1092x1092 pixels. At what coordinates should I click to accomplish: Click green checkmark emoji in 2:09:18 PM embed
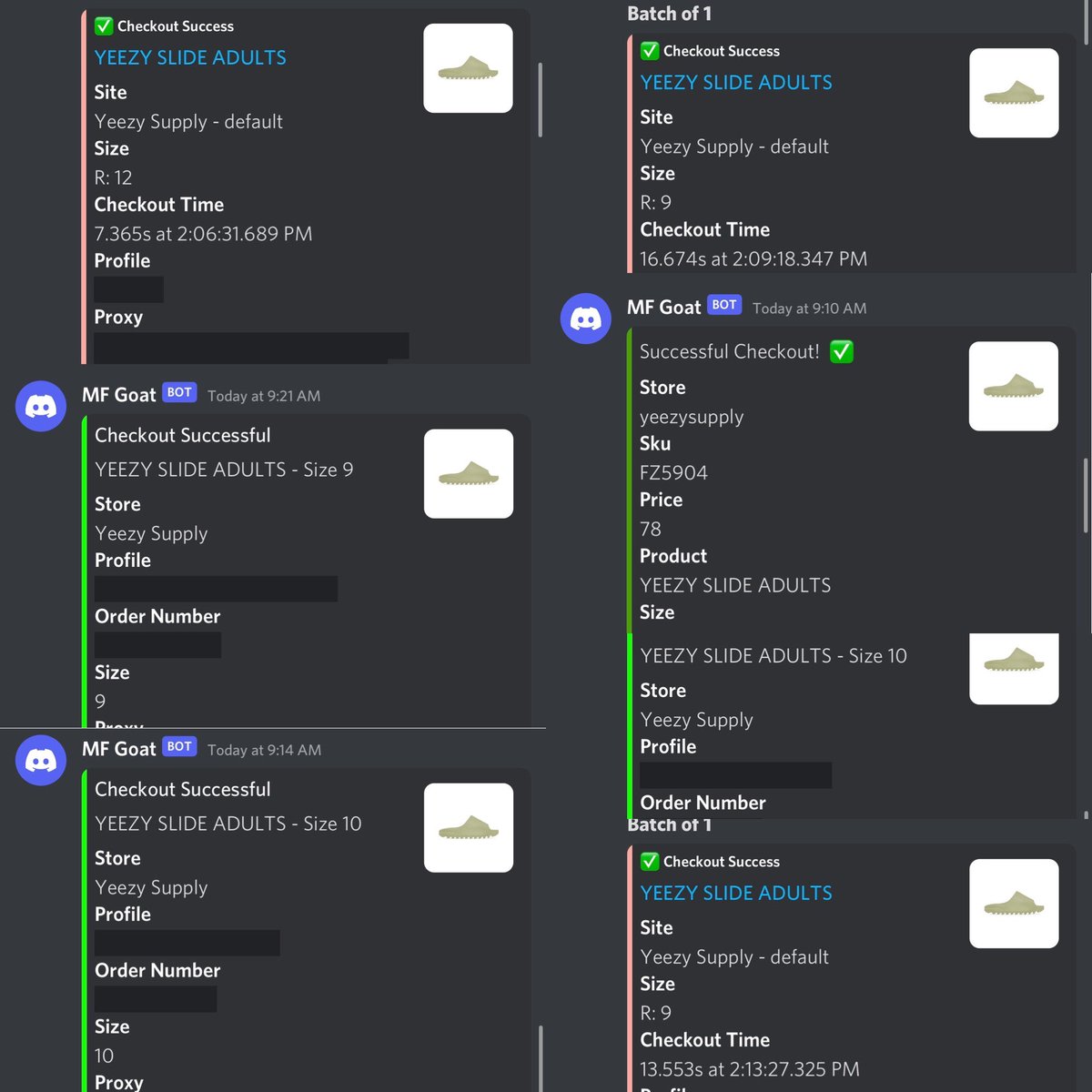[650, 50]
